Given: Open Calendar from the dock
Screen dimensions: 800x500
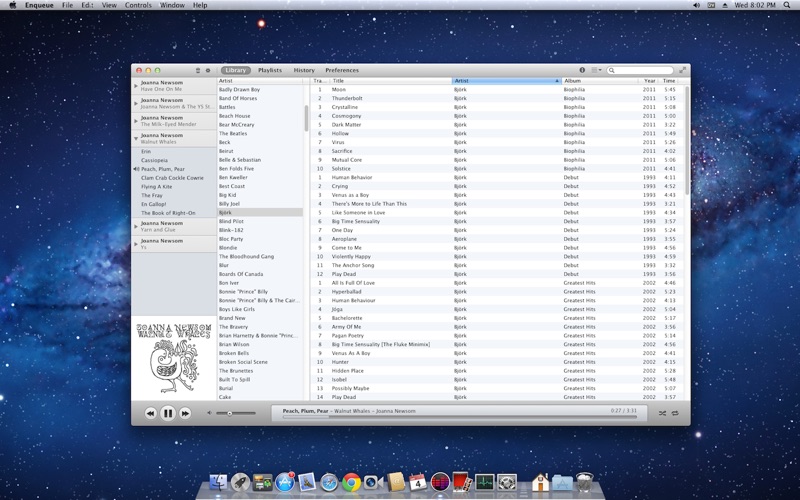Looking at the screenshot, I should [417, 482].
